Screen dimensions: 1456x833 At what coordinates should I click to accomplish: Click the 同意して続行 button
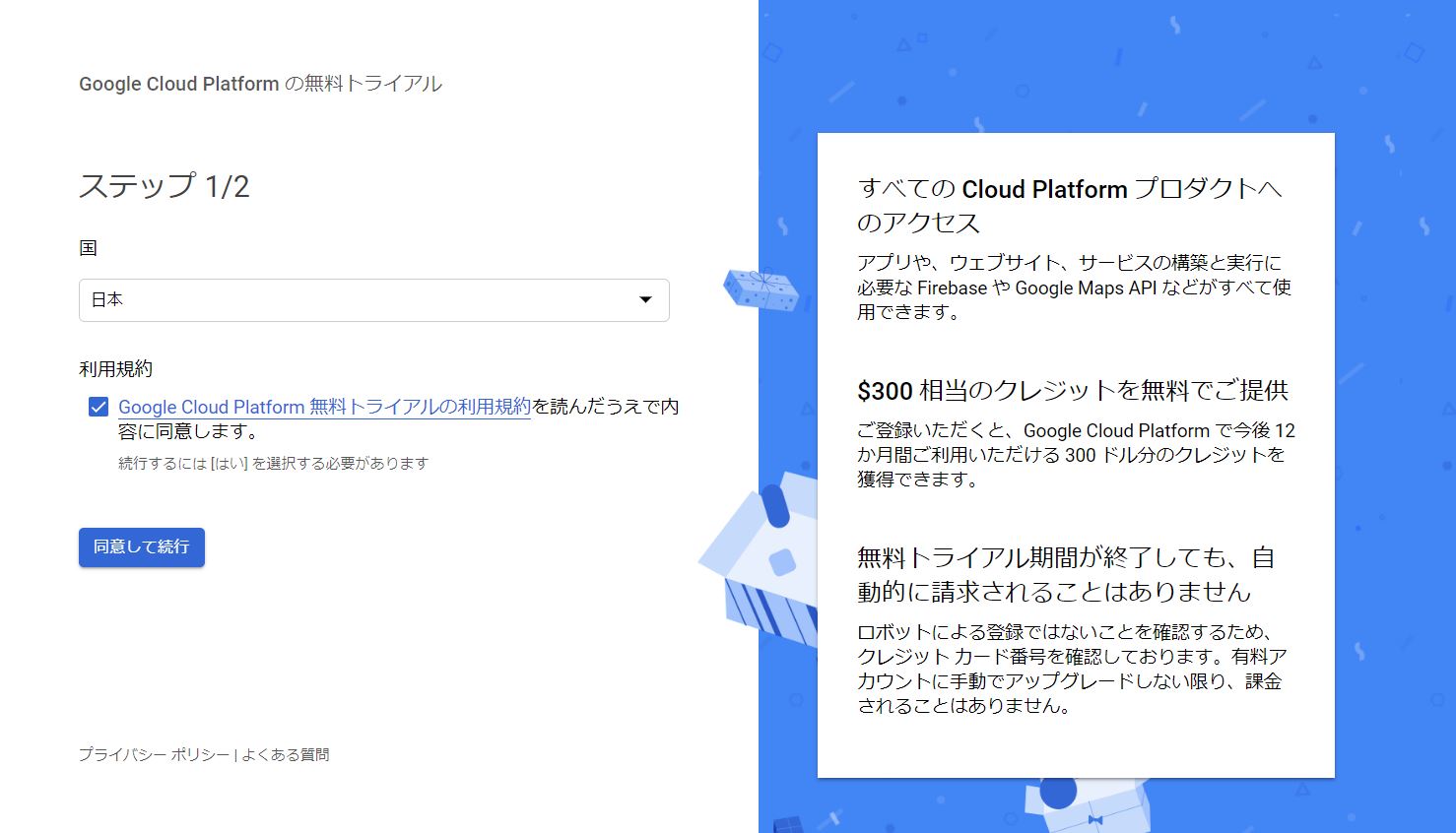tap(142, 547)
